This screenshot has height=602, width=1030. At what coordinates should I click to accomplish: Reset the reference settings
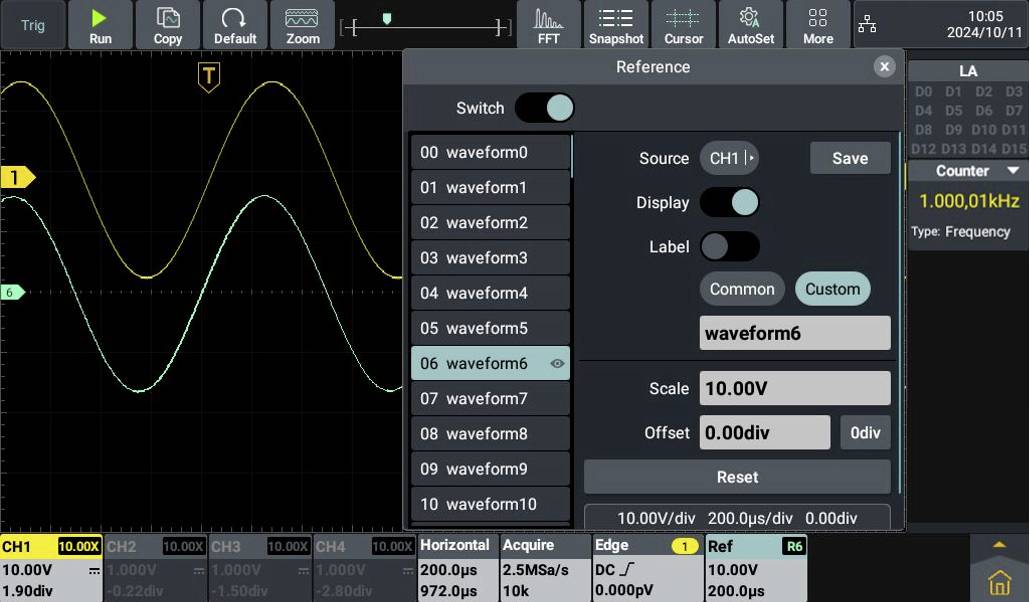(736, 477)
